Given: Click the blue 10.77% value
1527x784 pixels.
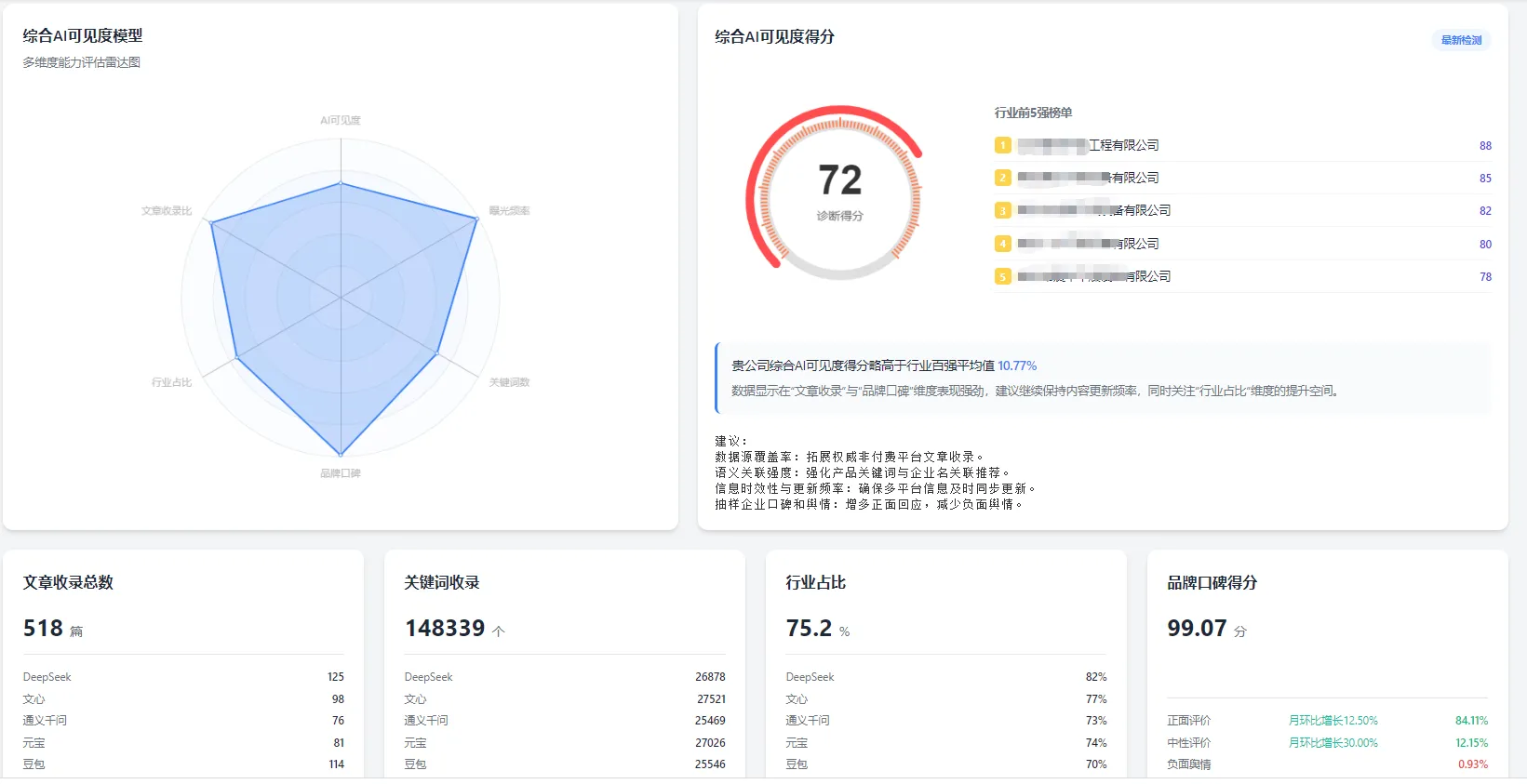Looking at the screenshot, I should click(x=1017, y=366).
